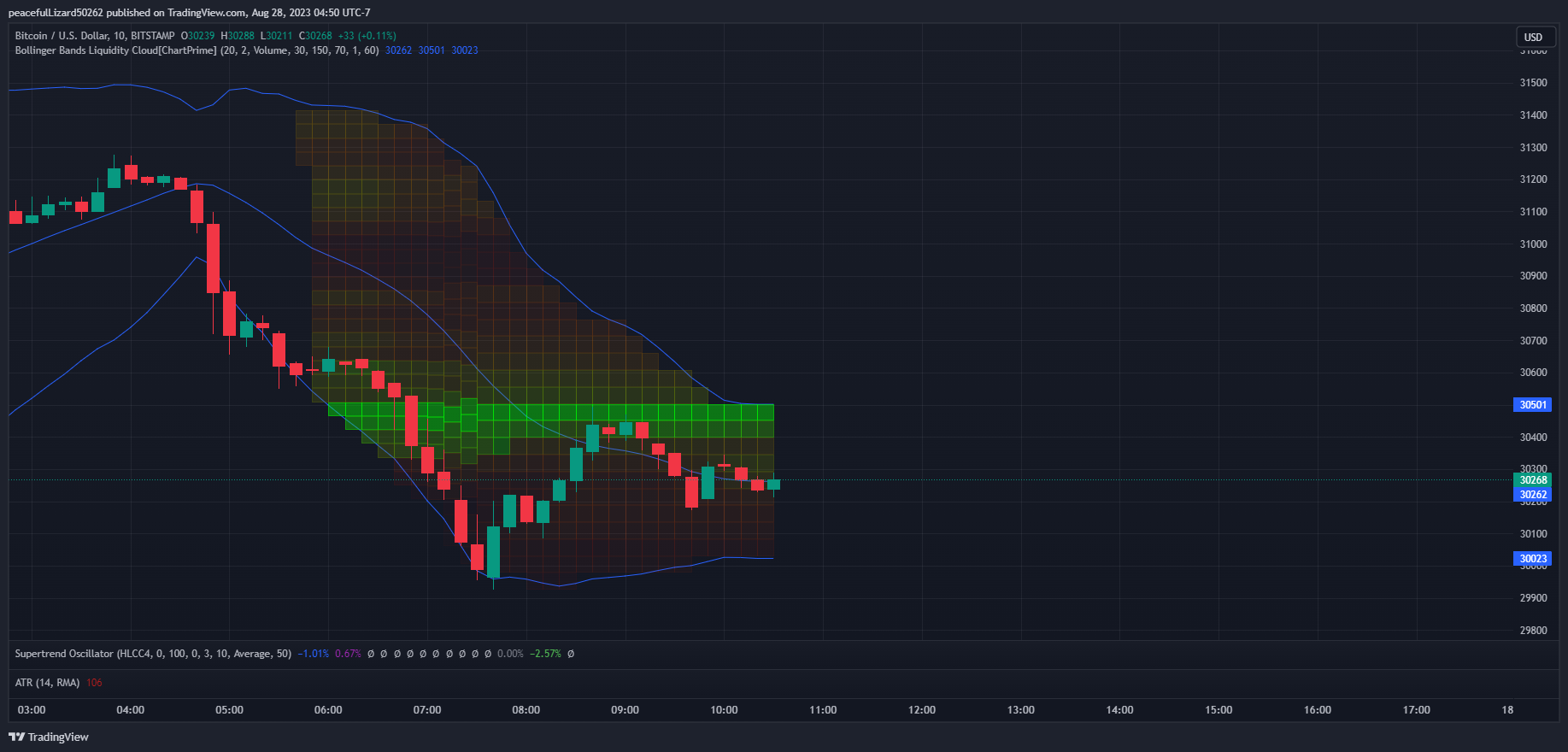Click the 13:00 time axis label
Image resolution: width=1568 pixels, height=752 pixels.
click(1021, 710)
